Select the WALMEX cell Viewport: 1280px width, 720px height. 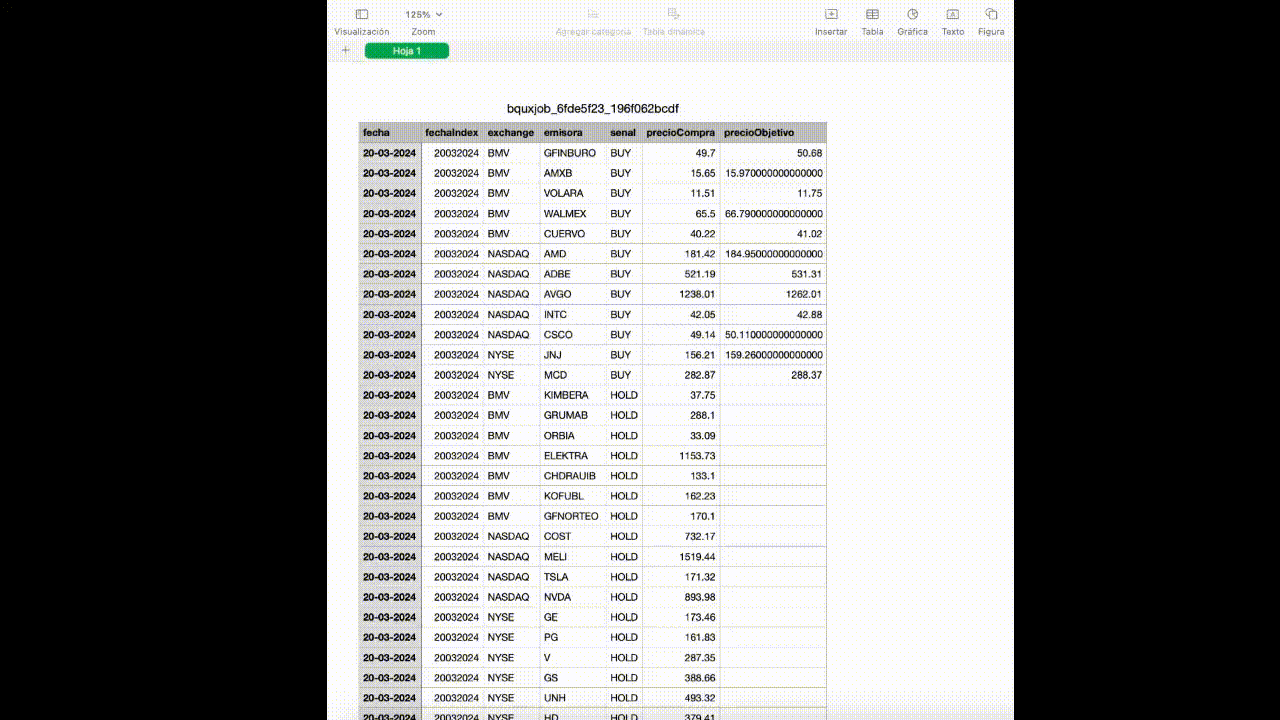[573, 214]
